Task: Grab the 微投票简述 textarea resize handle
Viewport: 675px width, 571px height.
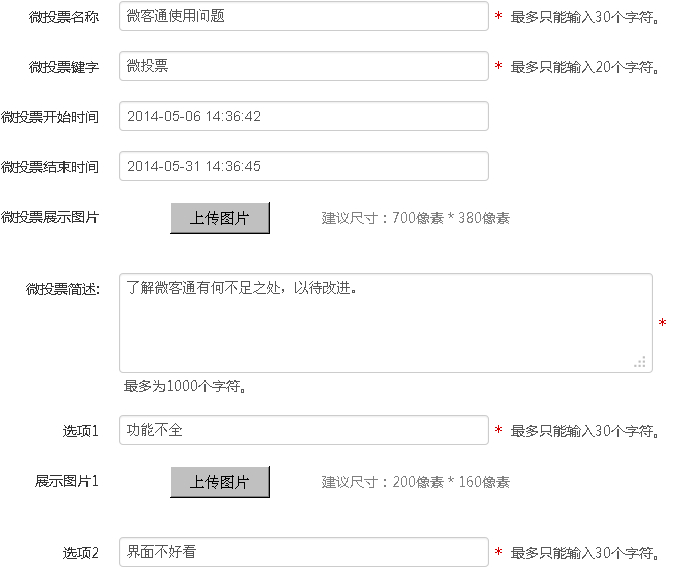Action: (x=640, y=362)
